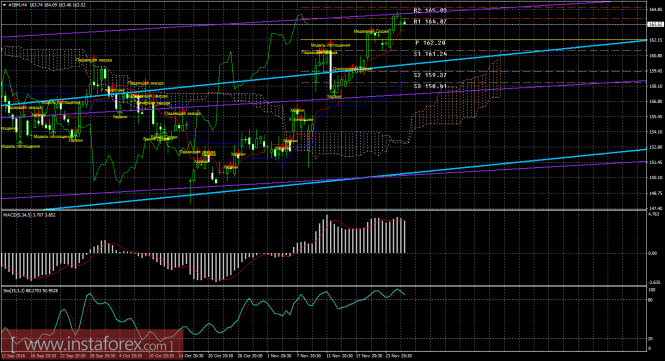Viewport: 665px width, 361px height.
Task: Select the S1 161.24 support label
Action: pyautogui.click(x=430, y=54)
